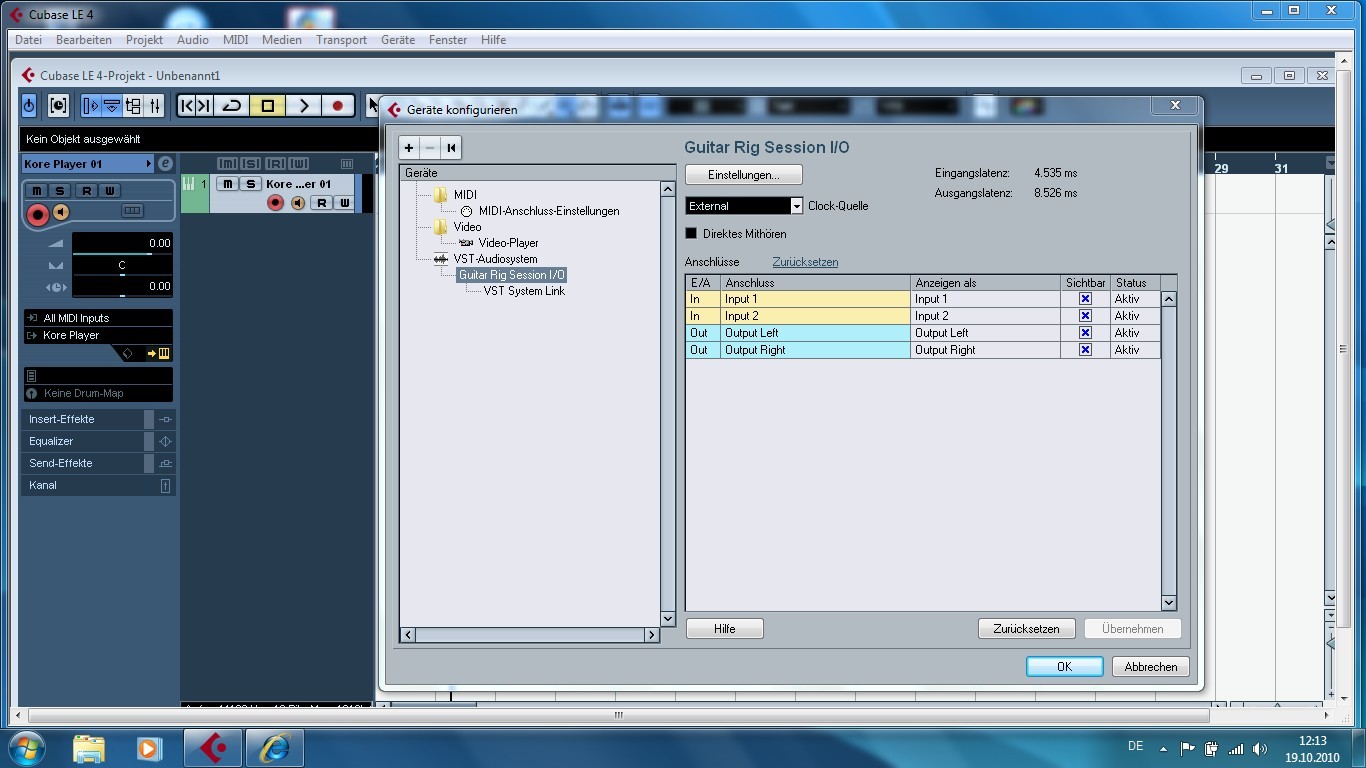Toggle the Show Inspector toolbar button
The height and width of the screenshot is (768, 1366).
coord(91,105)
